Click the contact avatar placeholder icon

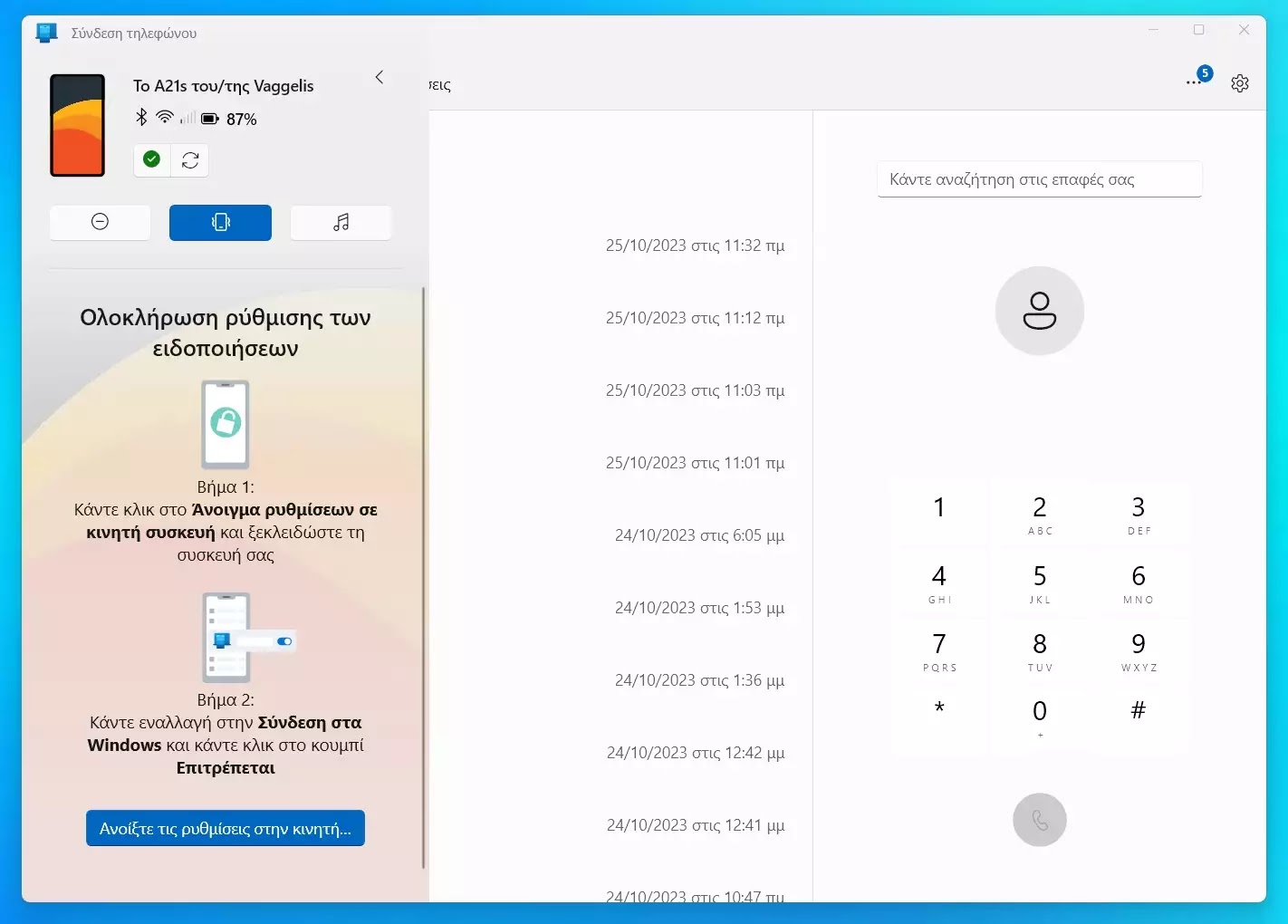tap(1040, 311)
